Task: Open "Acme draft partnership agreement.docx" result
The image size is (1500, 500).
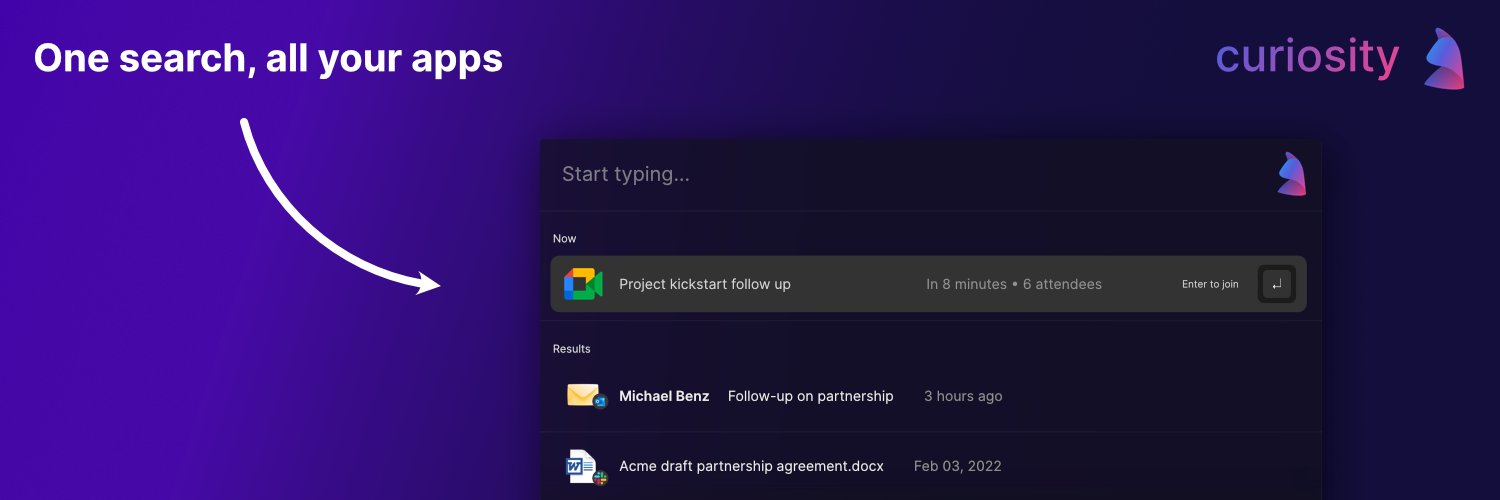Action: [x=930, y=466]
